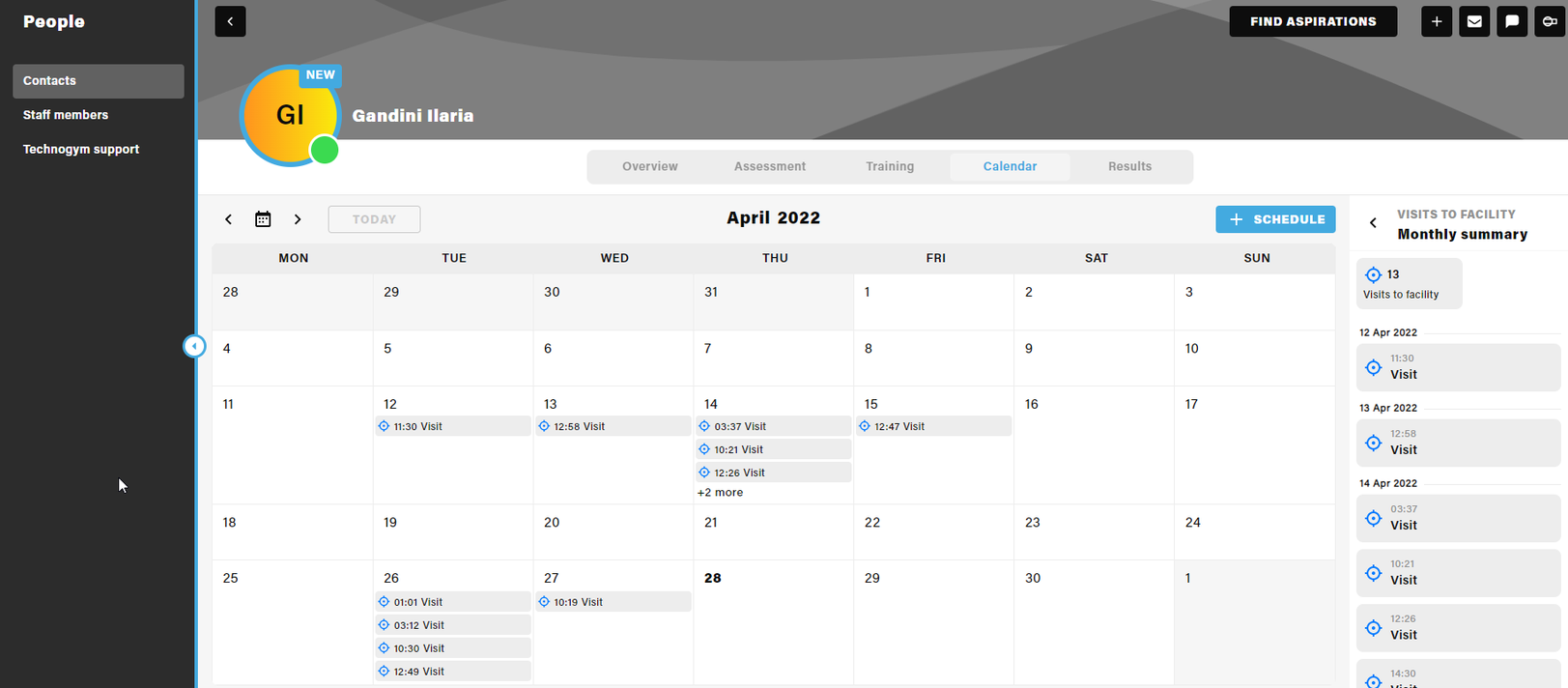Viewport: 1568px width, 688px height.
Task: Open Contacts in the sidebar
Action: [x=98, y=81]
